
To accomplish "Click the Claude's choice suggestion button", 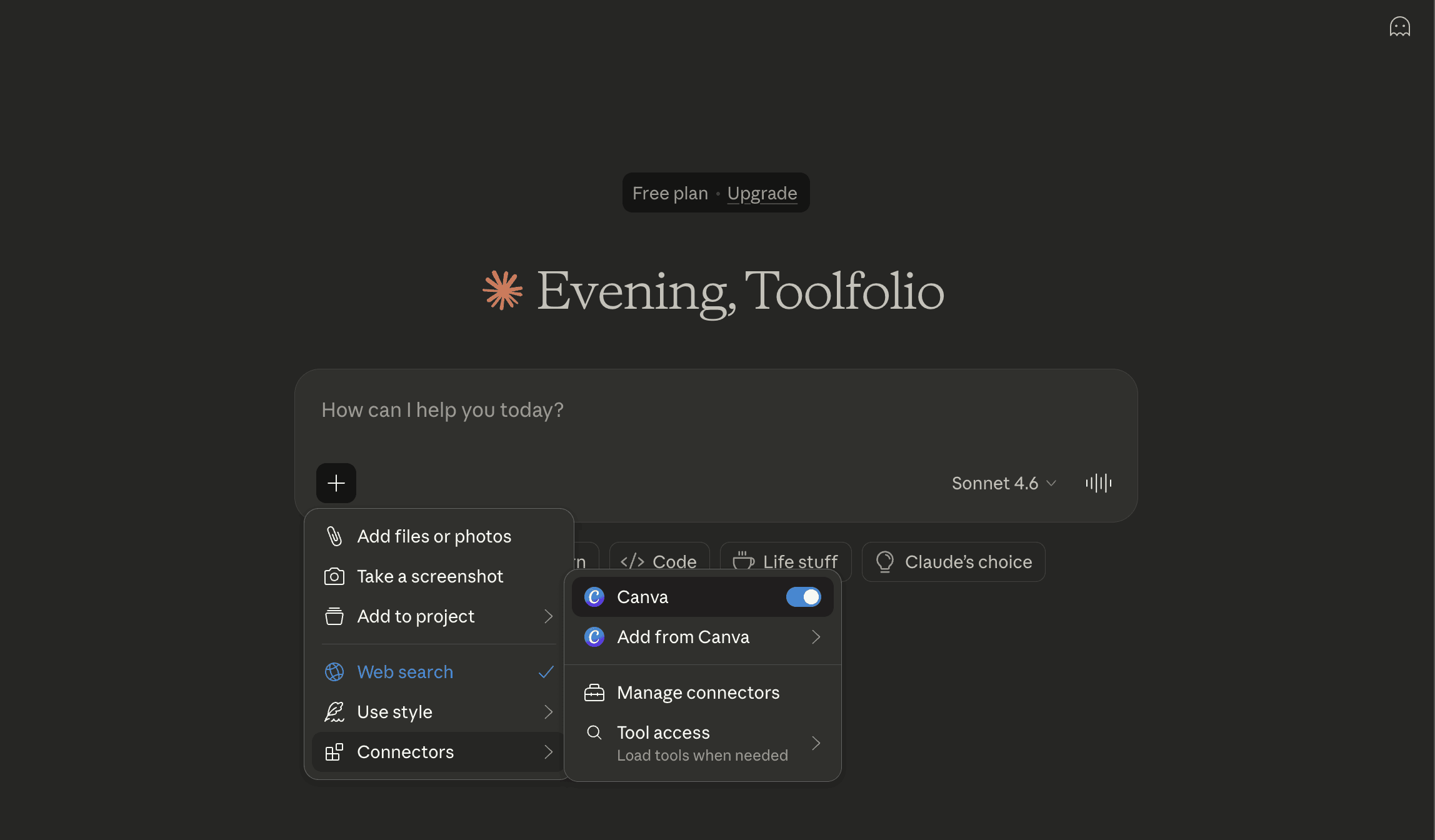I will pos(953,562).
